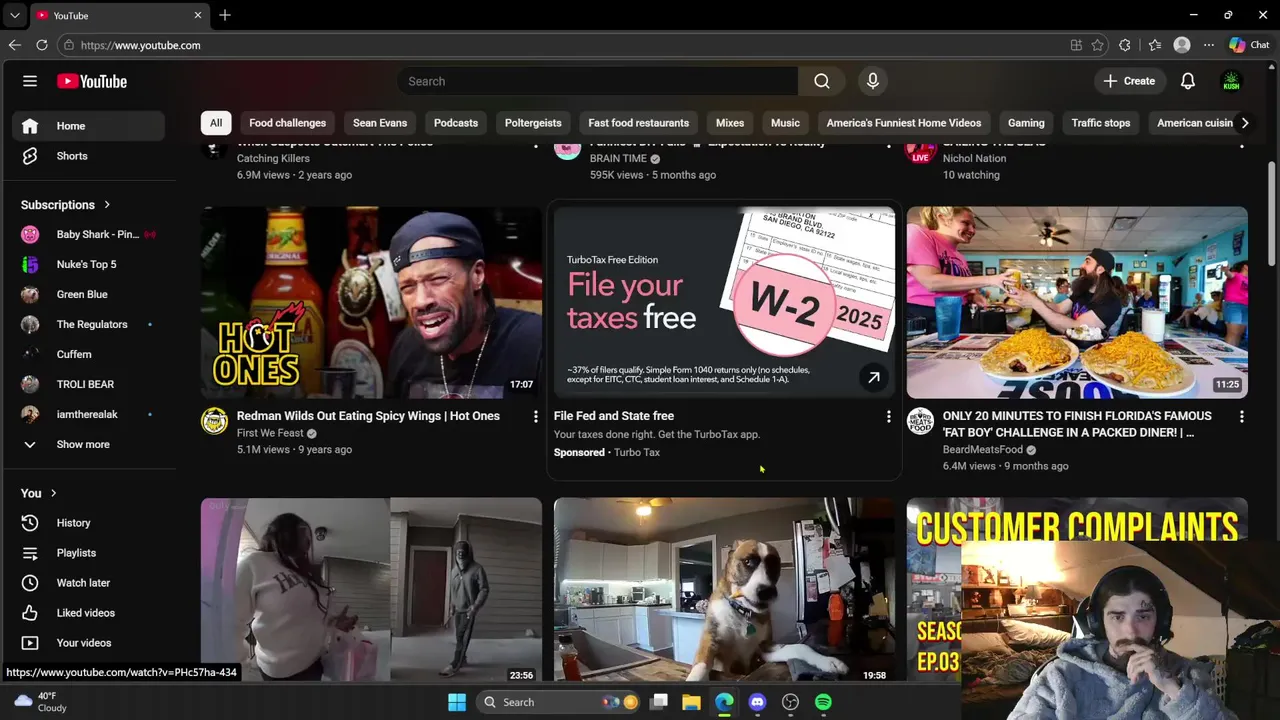Open Spotify from the taskbar
The height and width of the screenshot is (720, 1280).
[823, 702]
